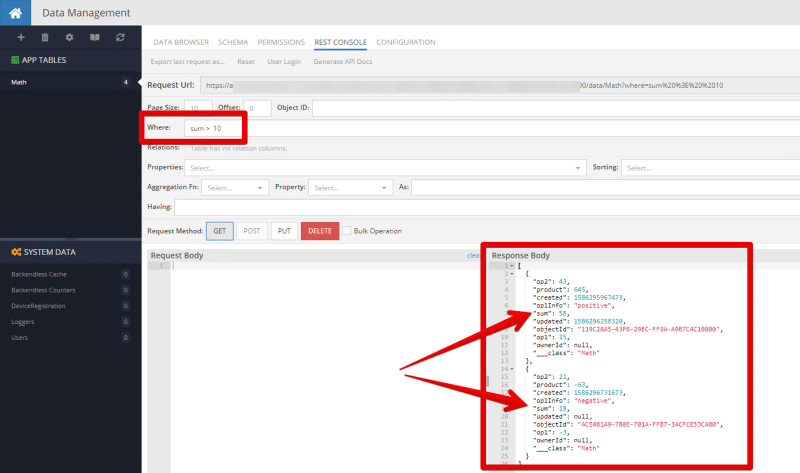Click the Generate API Docs link
The image size is (800, 473).
342,62
